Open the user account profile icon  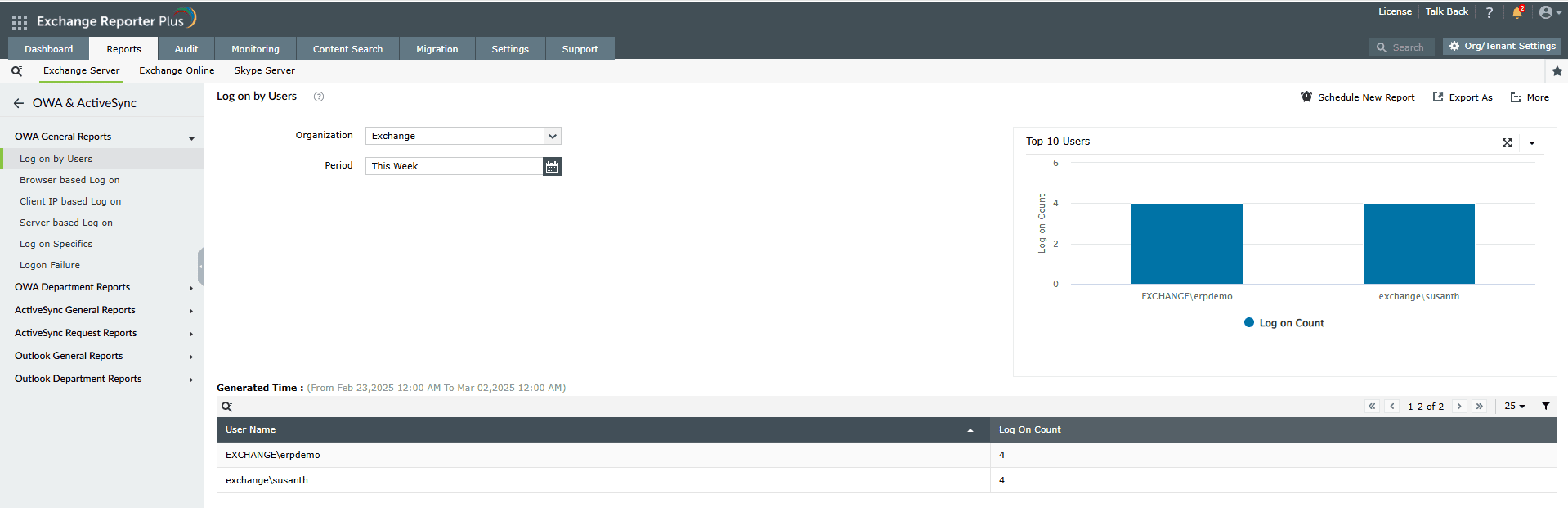[x=1550, y=12]
